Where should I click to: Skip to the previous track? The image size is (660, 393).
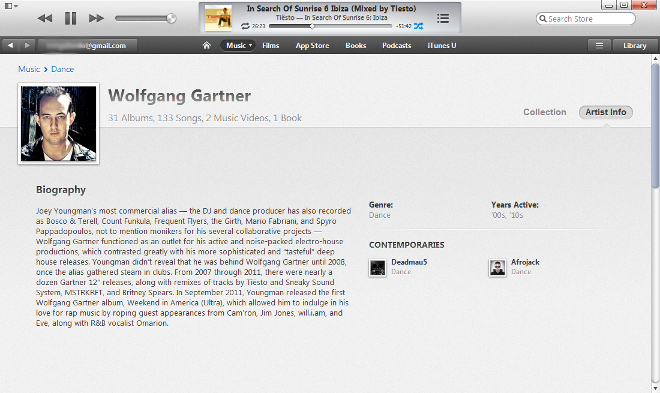pyautogui.click(x=45, y=19)
